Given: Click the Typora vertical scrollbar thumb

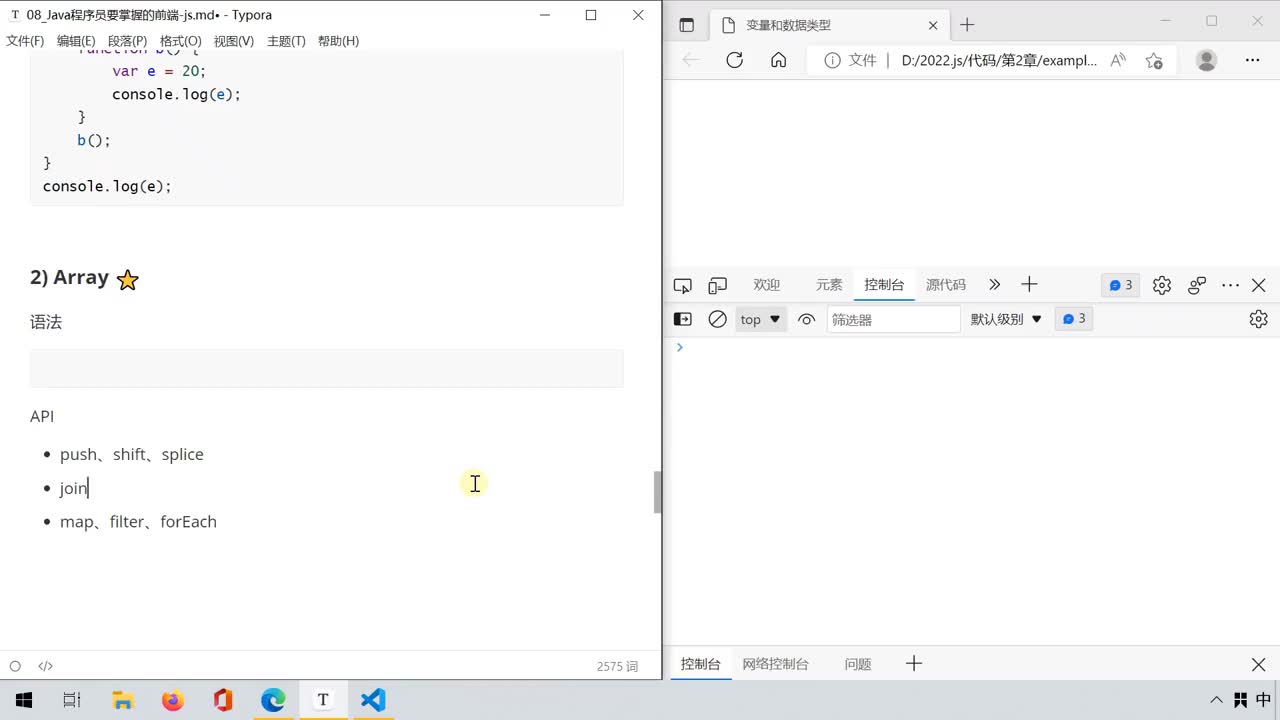Looking at the screenshot, I should (x=657, y=492).
